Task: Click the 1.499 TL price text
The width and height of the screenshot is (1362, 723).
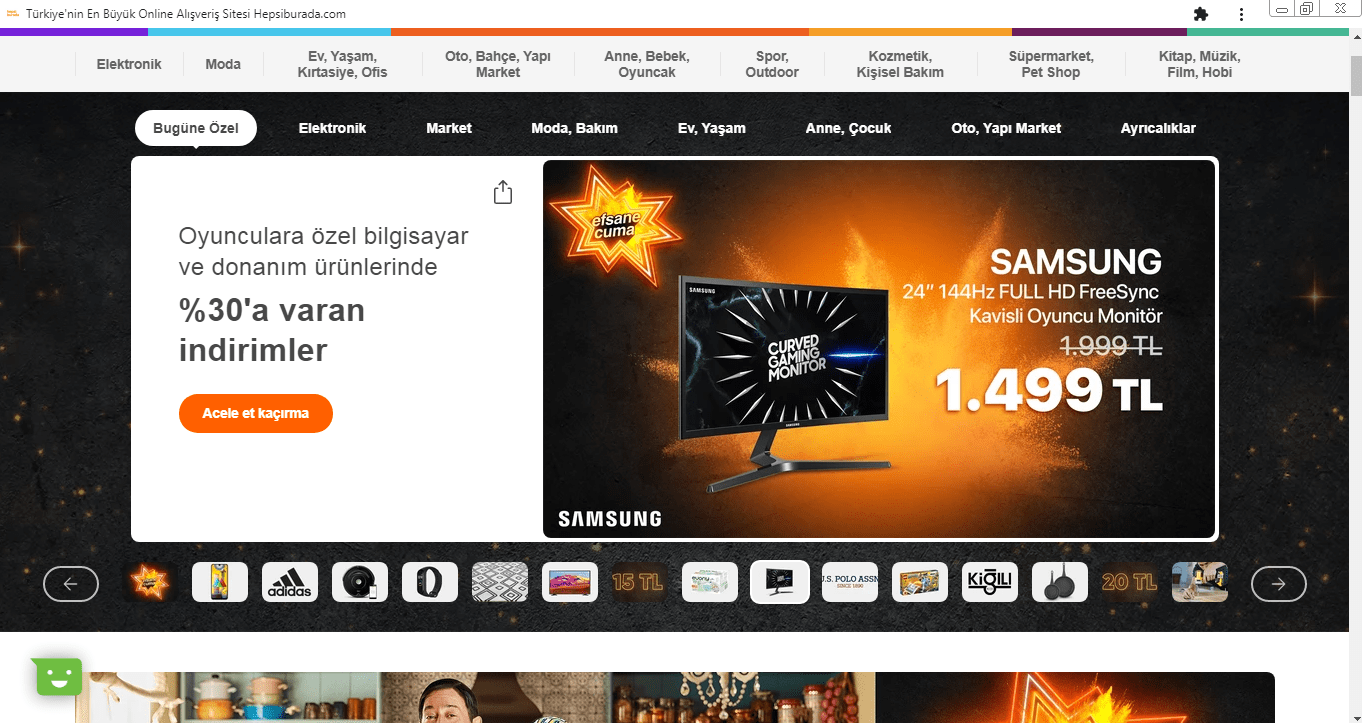Action: [x=1049, y=390]
